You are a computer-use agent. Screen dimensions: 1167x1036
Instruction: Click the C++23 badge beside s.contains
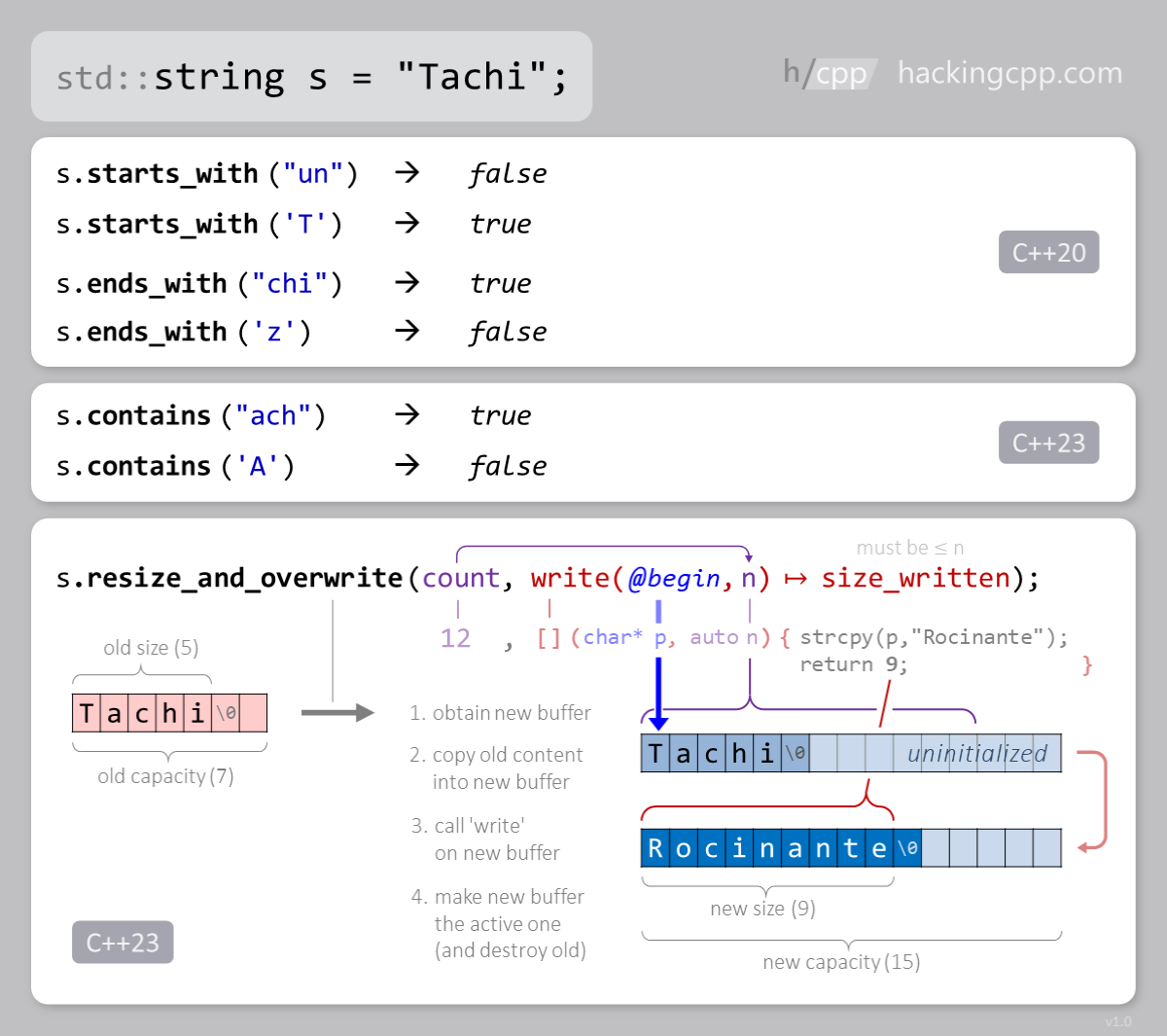point(1048,443)
